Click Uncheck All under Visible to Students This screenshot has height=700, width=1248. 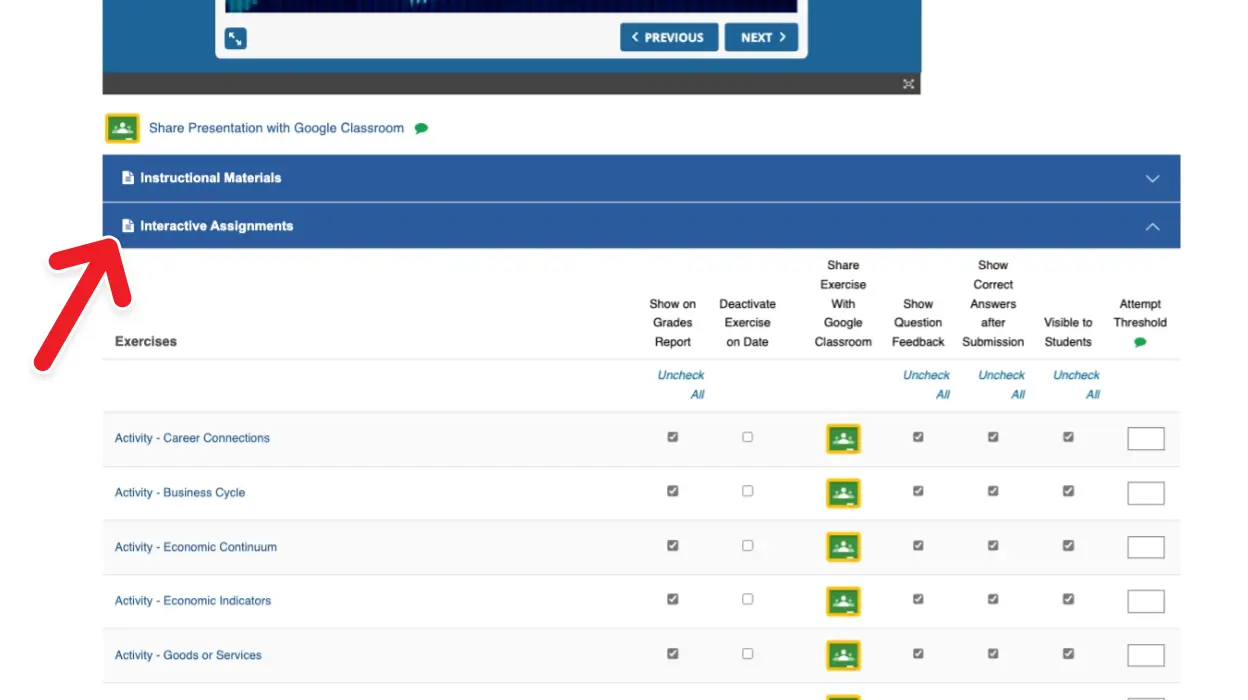1076,385
